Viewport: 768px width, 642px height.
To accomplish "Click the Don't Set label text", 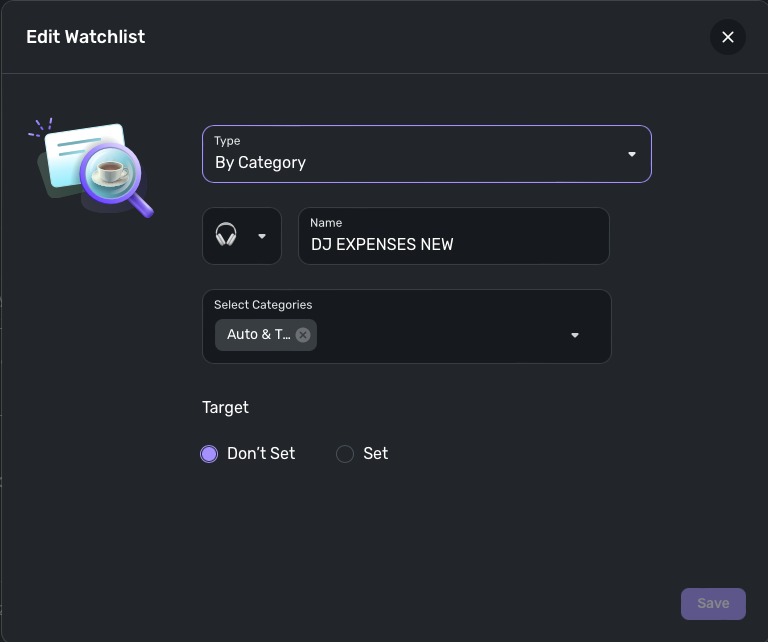I will coord(261,454).
